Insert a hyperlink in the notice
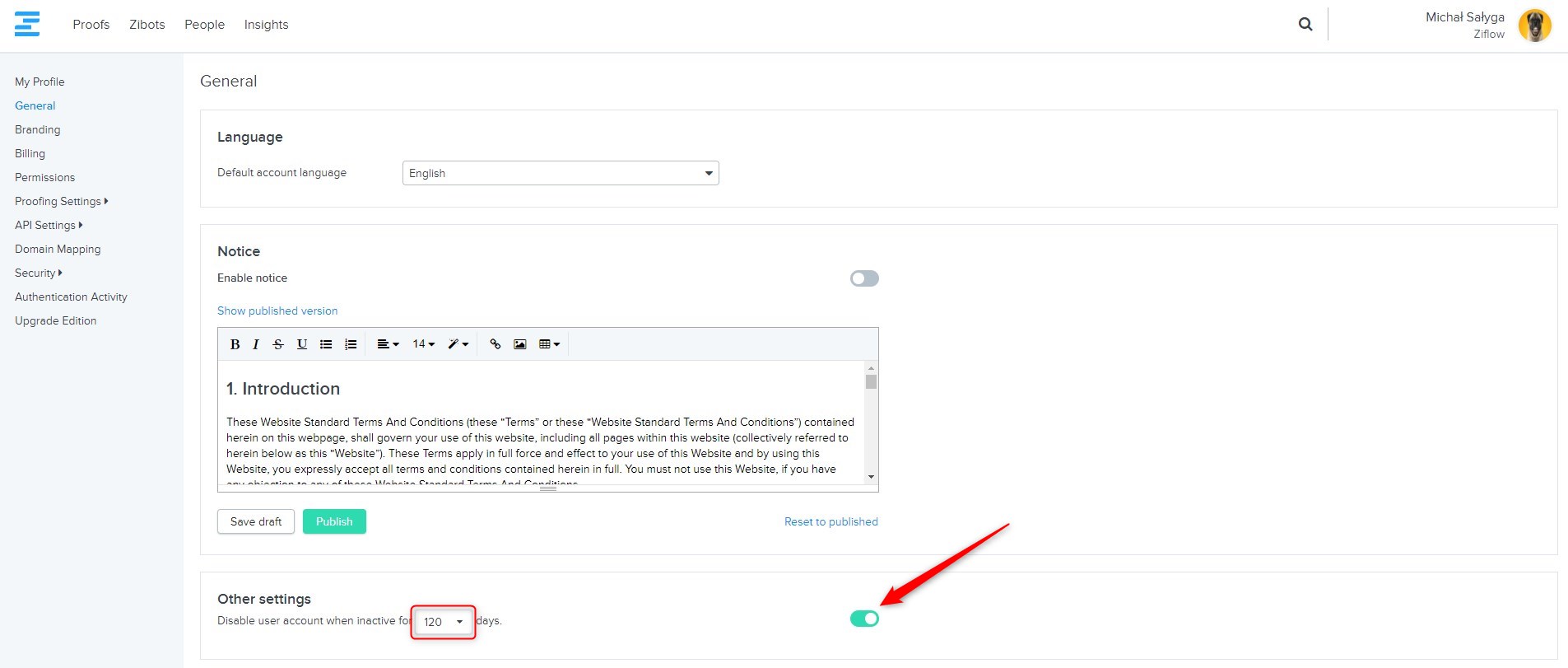The width and height of the screenshot is (1568, 668). click(x=495, y=344)
